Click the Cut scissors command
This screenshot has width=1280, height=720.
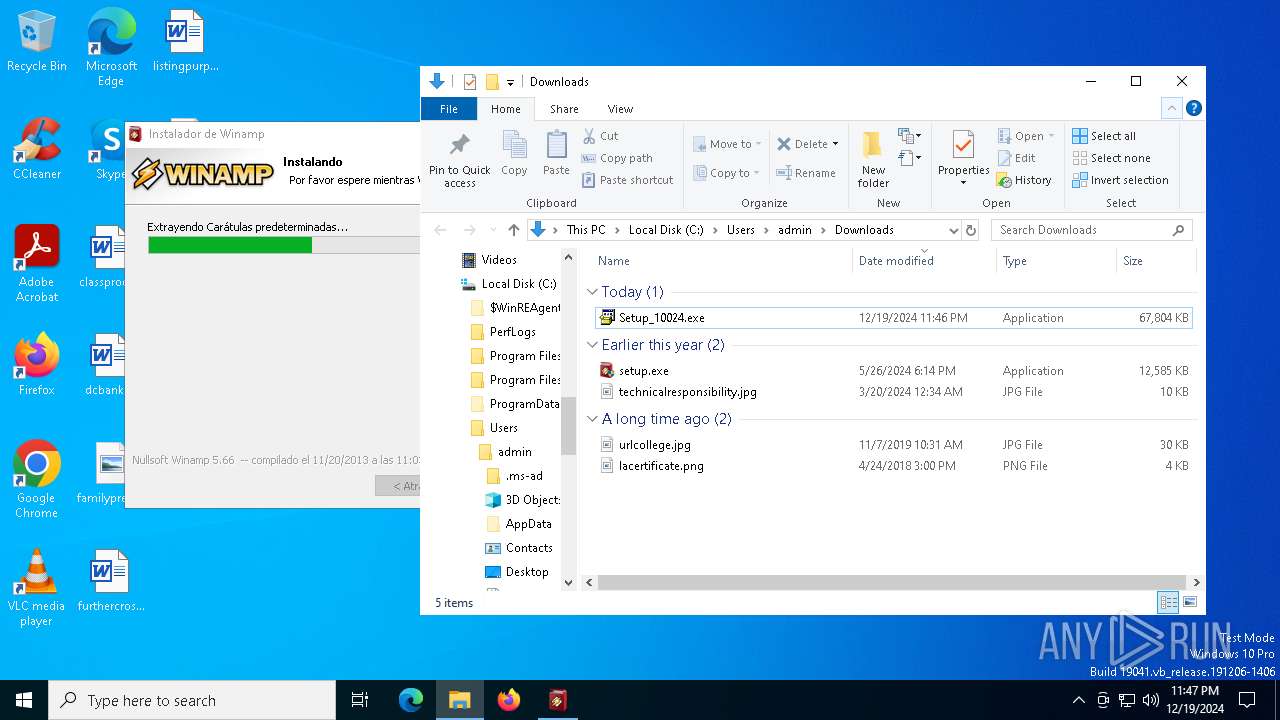point(600,136)
